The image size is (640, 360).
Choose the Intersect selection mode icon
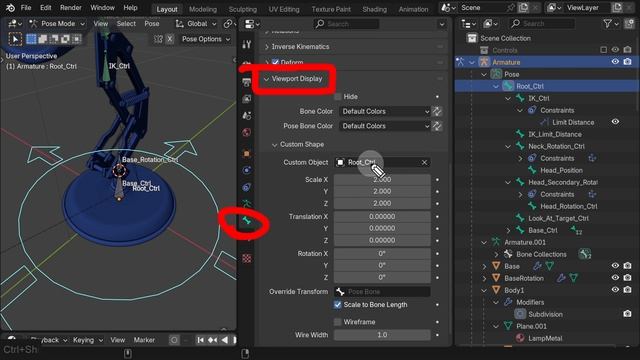pyautogui.click(x=77, y=39)
